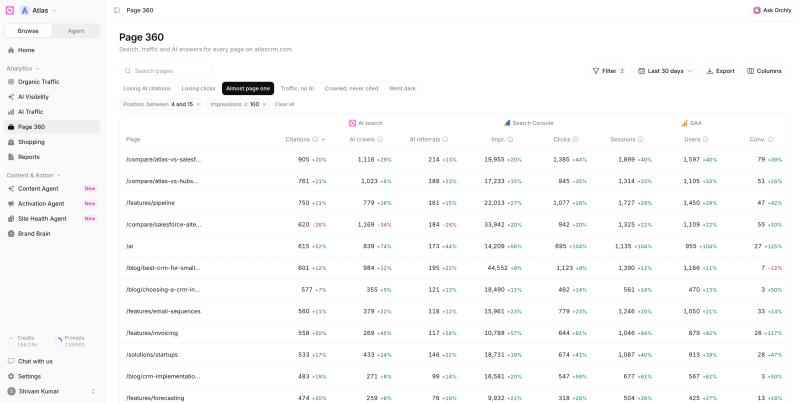Open Site Health Agent in the sidebar
Screen dimensions: 800x403
(x=53, y=218)
